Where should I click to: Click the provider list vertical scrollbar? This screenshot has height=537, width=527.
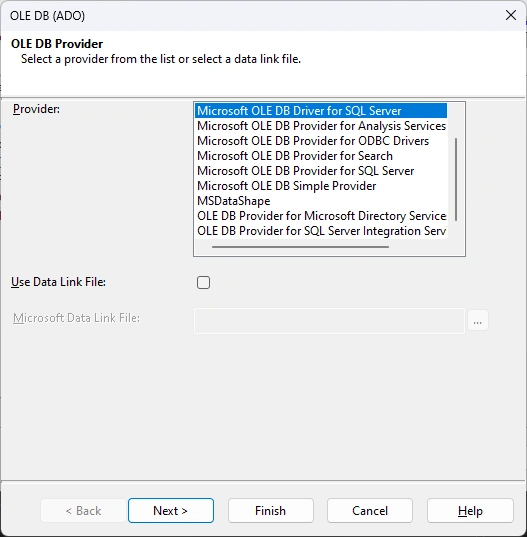point(456,179)
